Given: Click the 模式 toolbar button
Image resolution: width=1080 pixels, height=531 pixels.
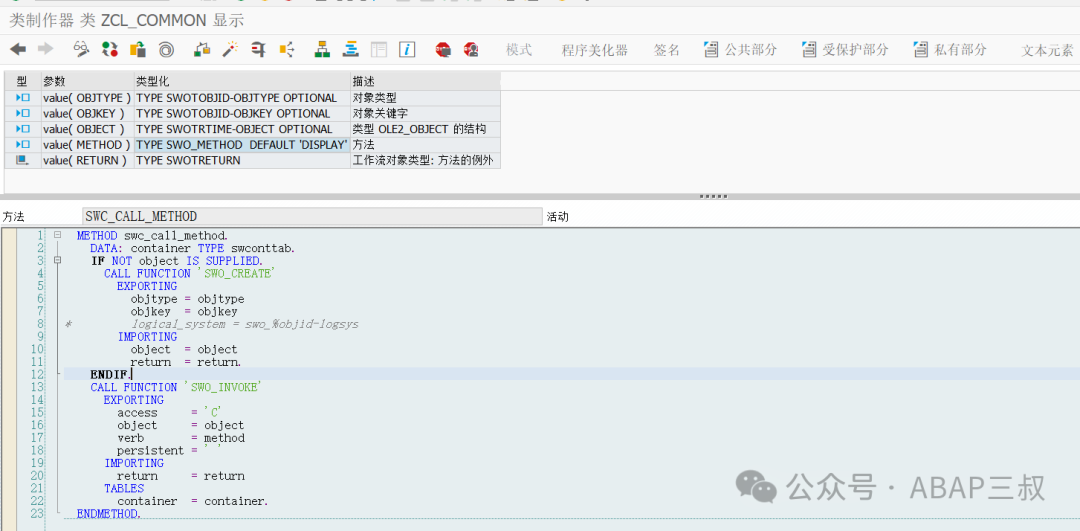Looking at the screenshot, I should click(x=519, y=50).
